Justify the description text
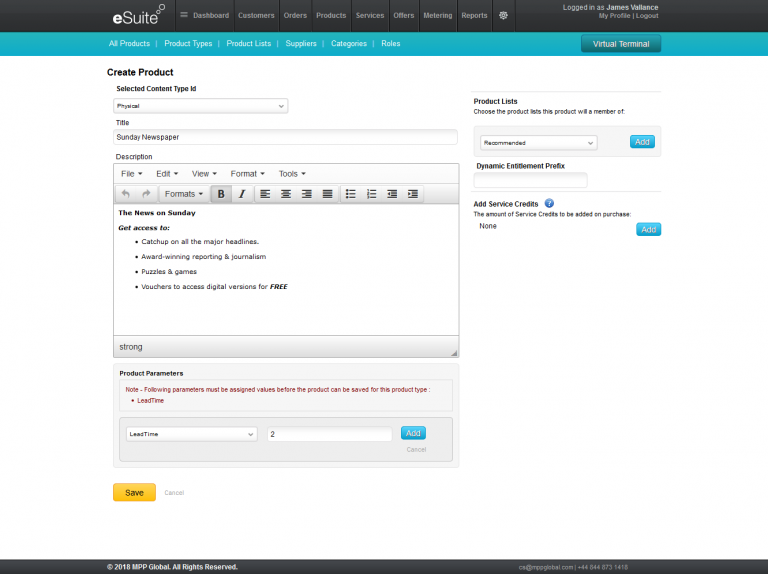 [x=327, y=194]
